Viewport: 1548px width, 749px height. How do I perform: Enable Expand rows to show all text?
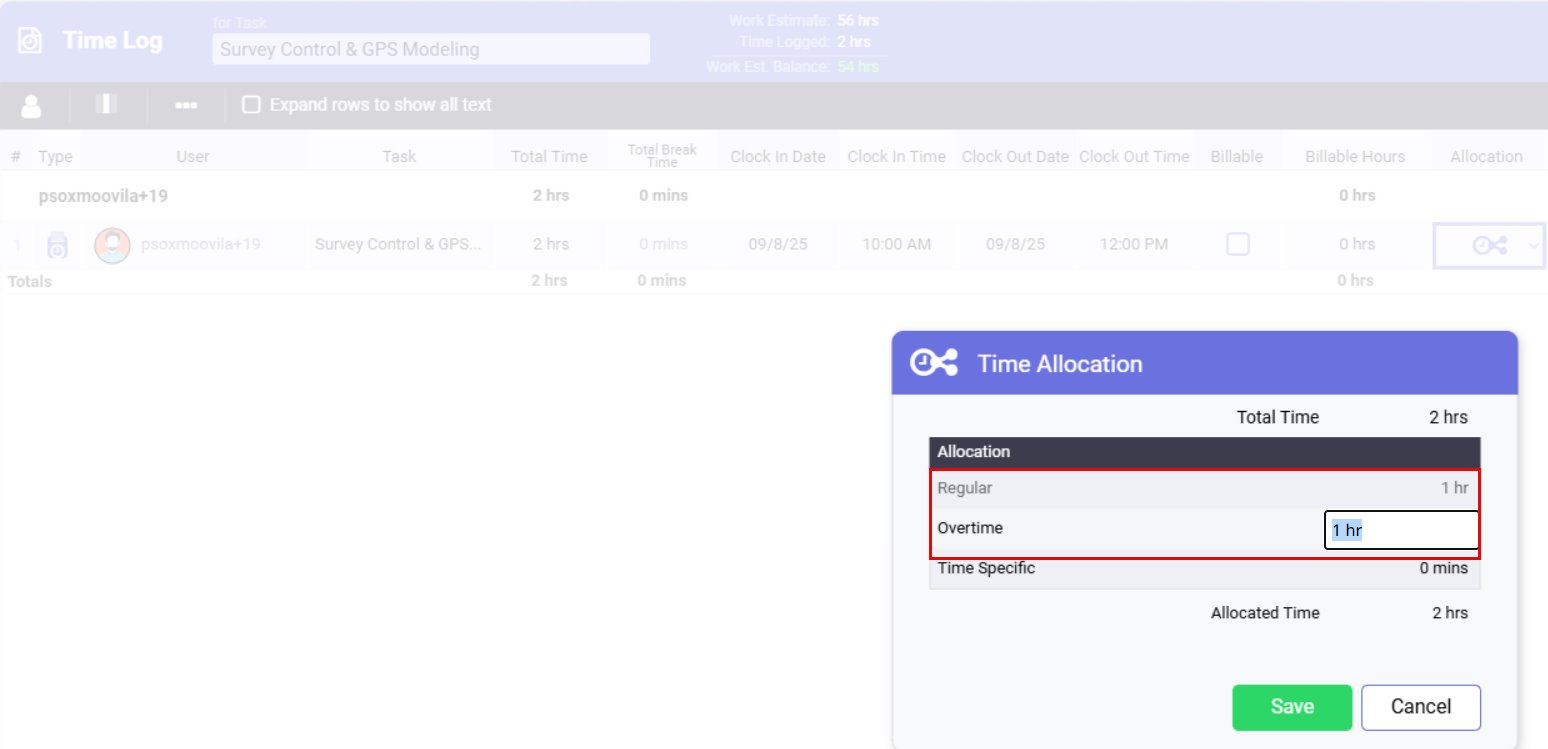click(252, 105)
